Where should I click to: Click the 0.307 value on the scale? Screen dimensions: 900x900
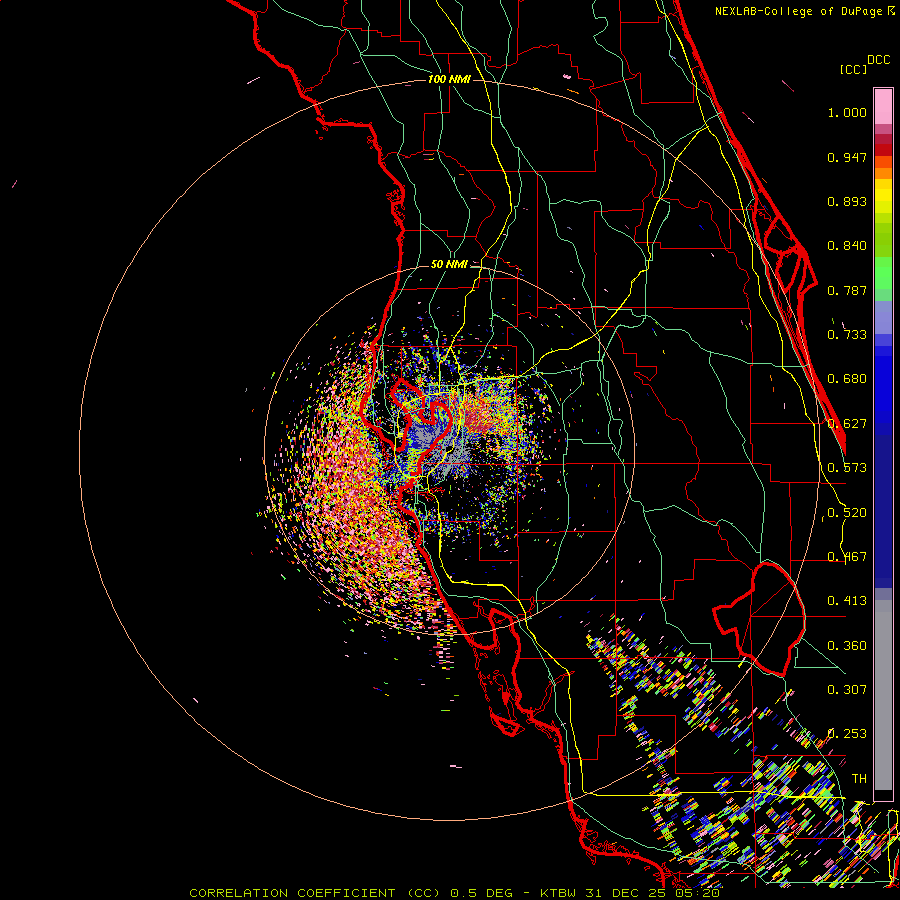coord(847,689)
